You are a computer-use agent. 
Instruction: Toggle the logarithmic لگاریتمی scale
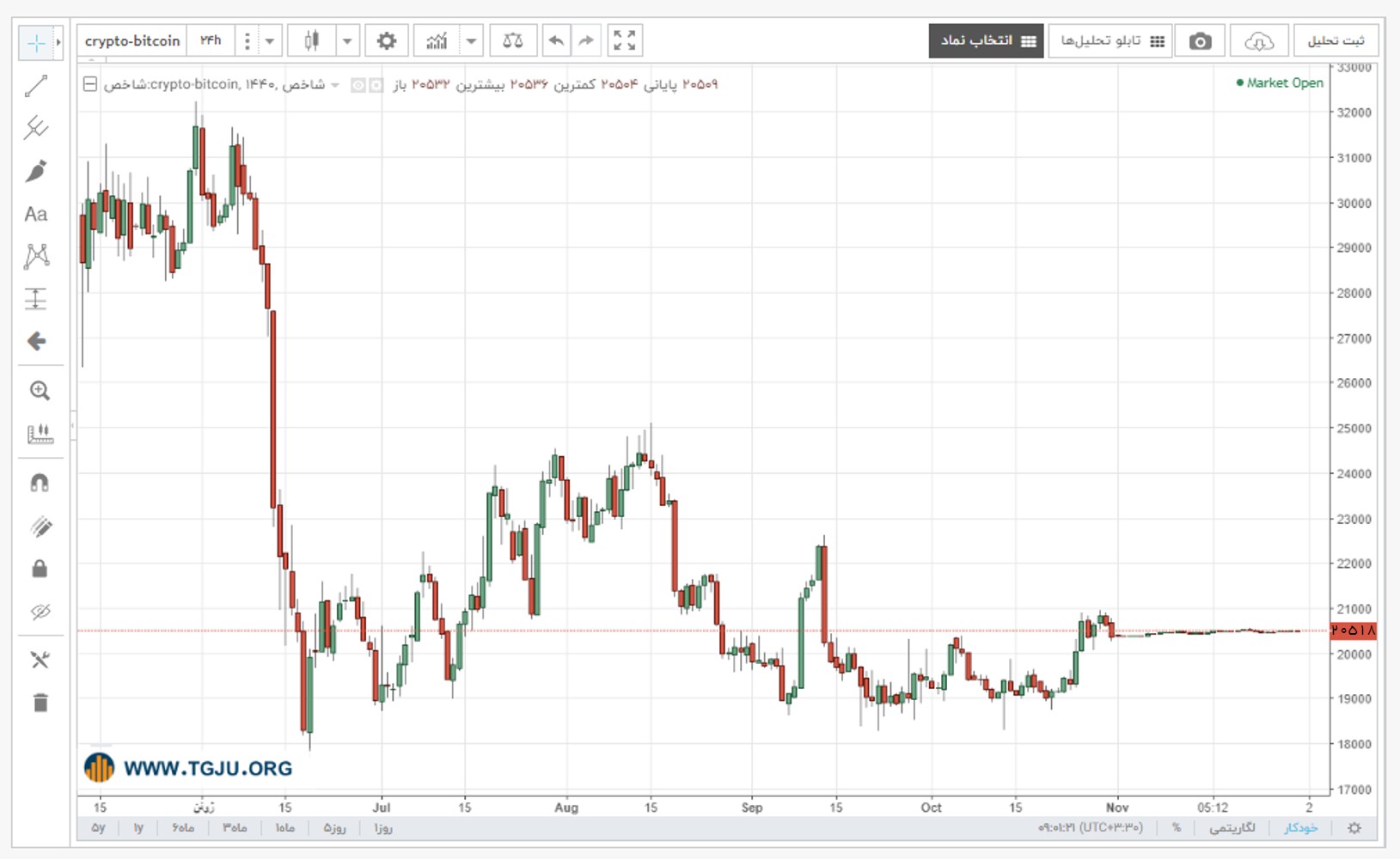pyautogui.click(x=1232, y=828)
